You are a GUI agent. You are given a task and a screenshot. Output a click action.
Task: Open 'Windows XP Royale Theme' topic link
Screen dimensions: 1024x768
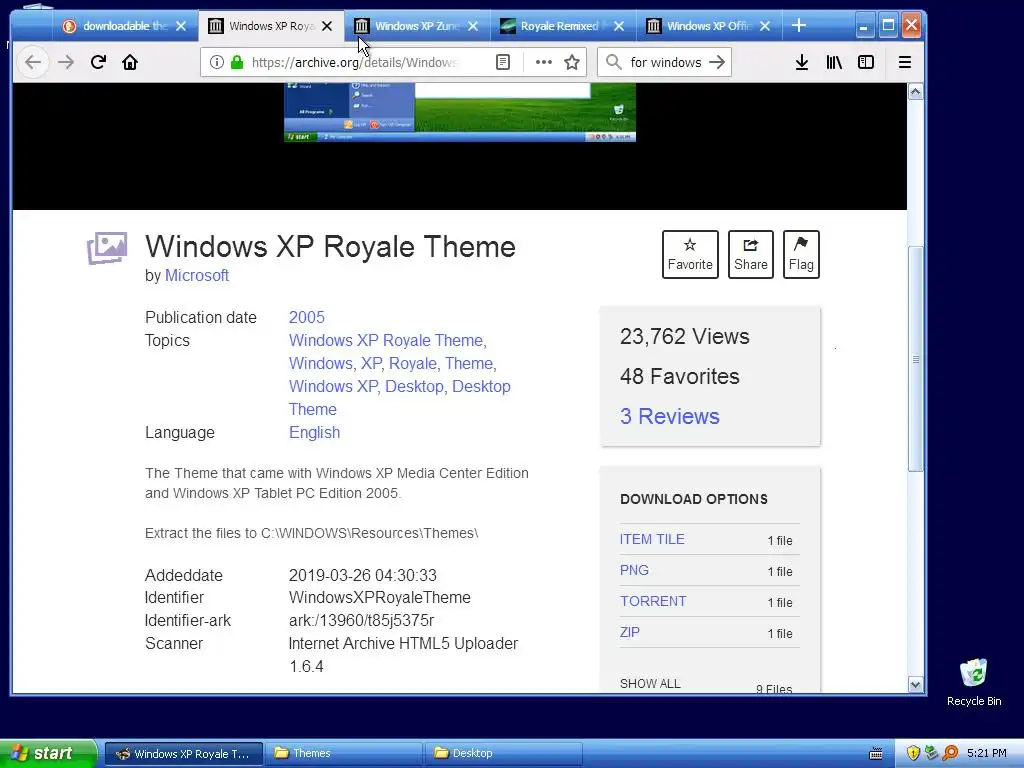point(386,340)
